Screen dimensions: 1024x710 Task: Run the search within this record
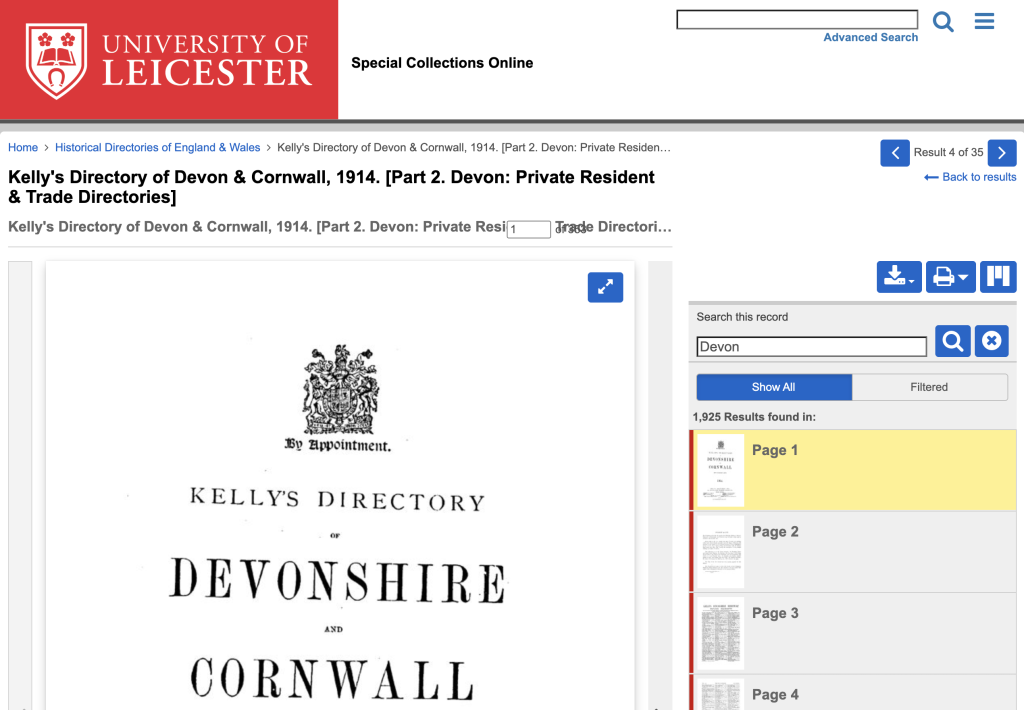tap(953, 341)
